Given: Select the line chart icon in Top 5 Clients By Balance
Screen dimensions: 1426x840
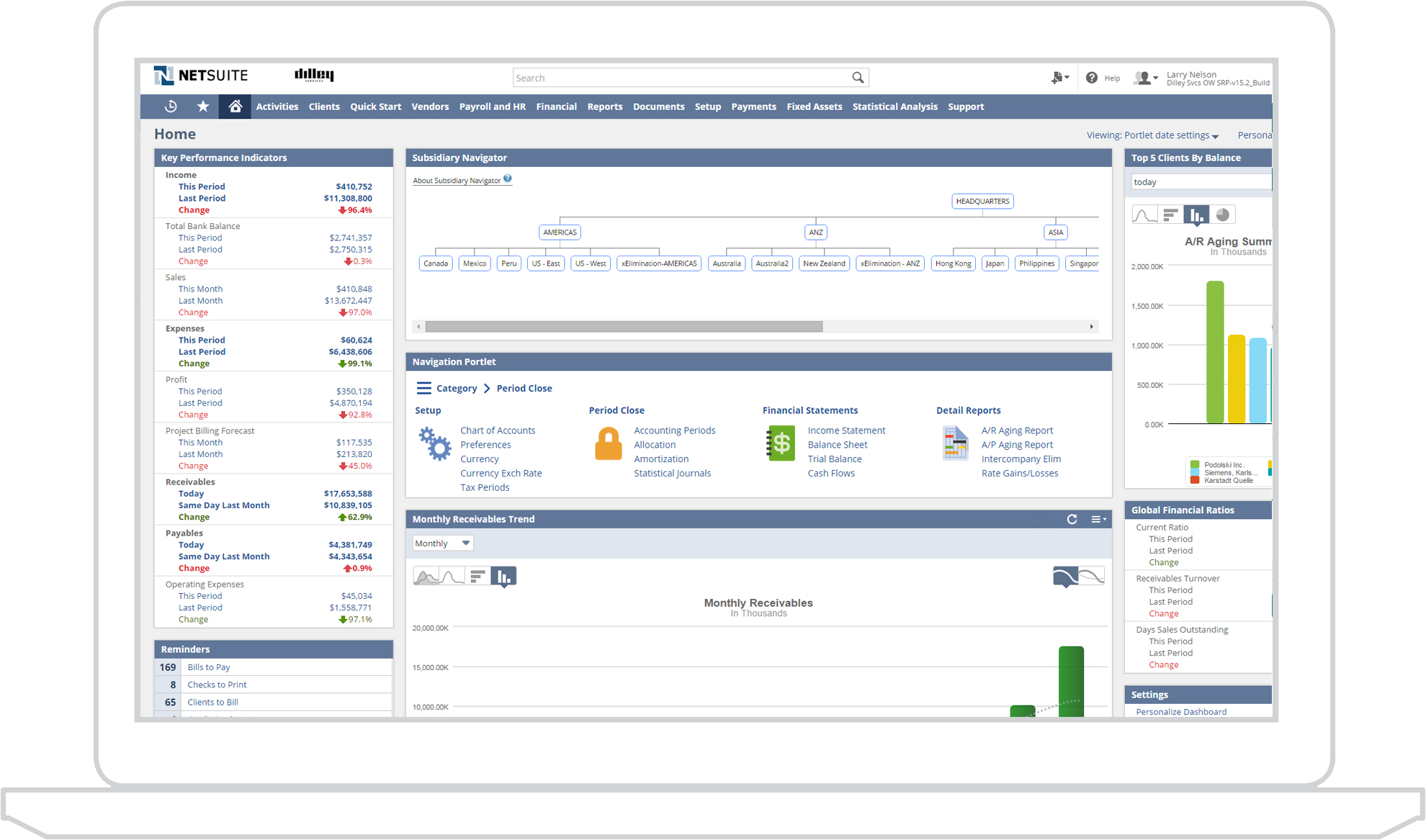Looking at the screenshot, I should pyautogui.click(x=1144, y=214).
